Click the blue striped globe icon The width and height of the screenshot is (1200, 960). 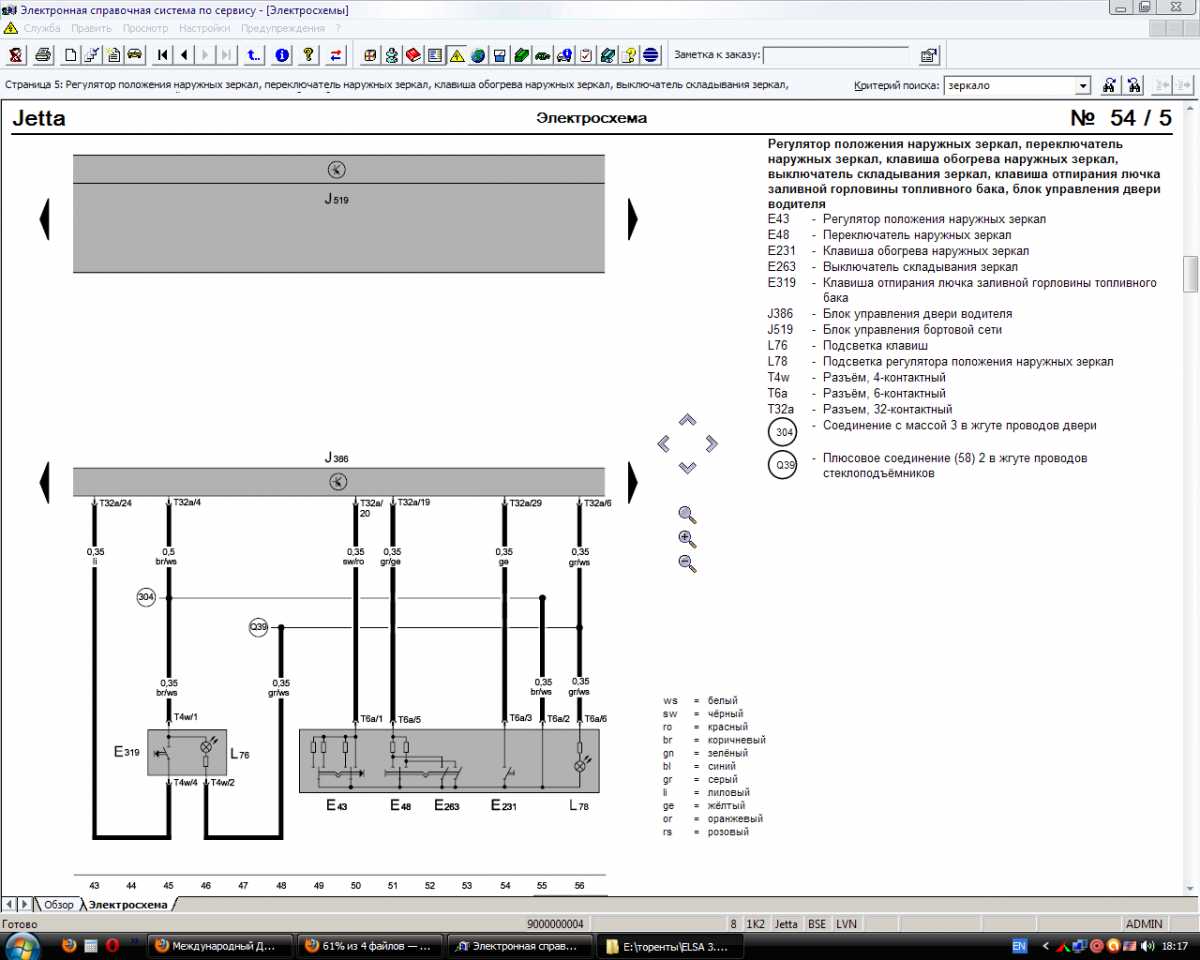[x=651, y=55]
